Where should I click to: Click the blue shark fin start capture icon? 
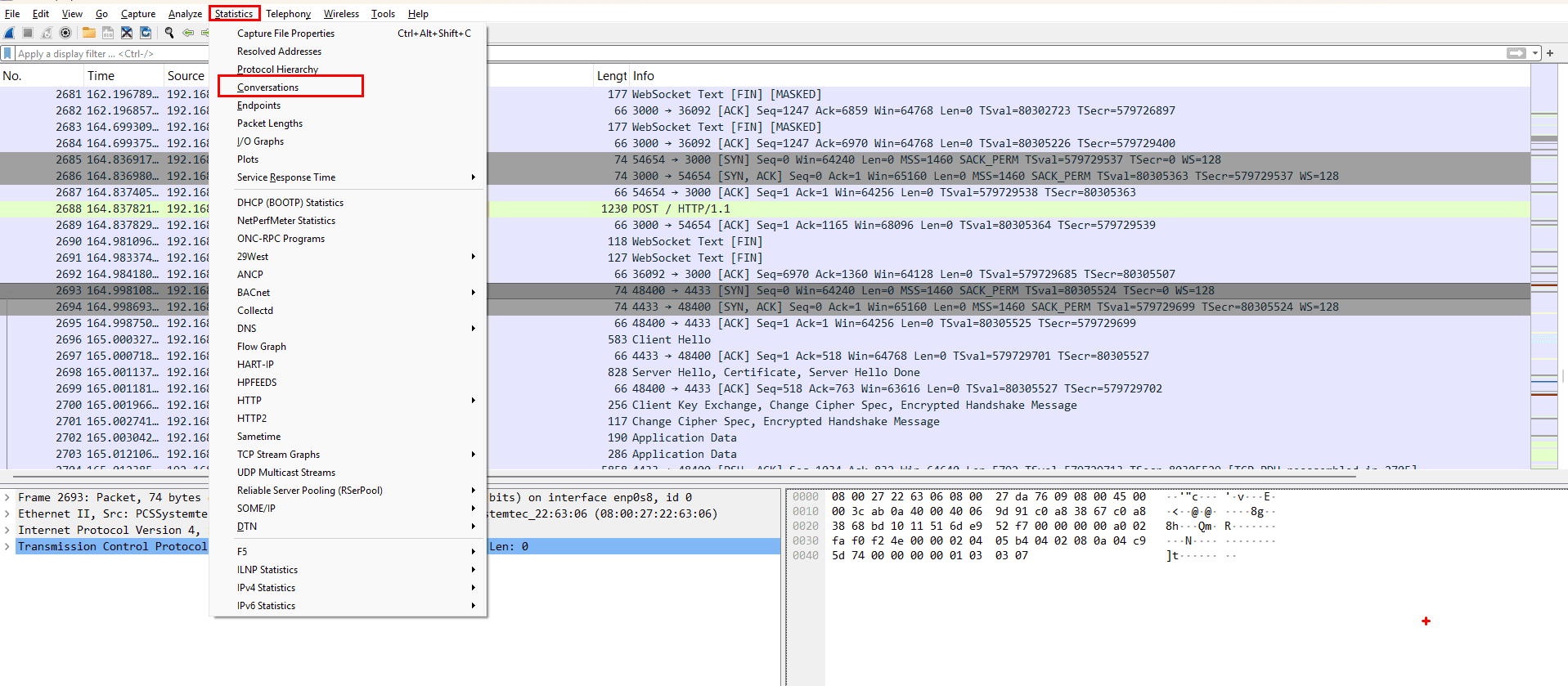coord(9,33)
